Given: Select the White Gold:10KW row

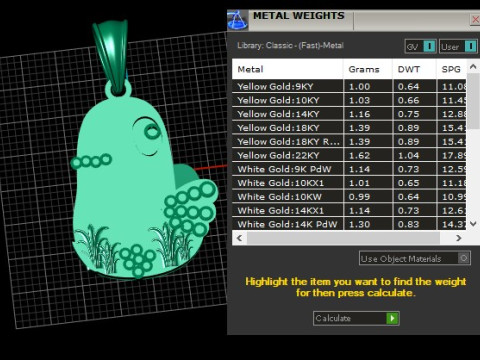Looking at the screenshot, I should point(349,197).
